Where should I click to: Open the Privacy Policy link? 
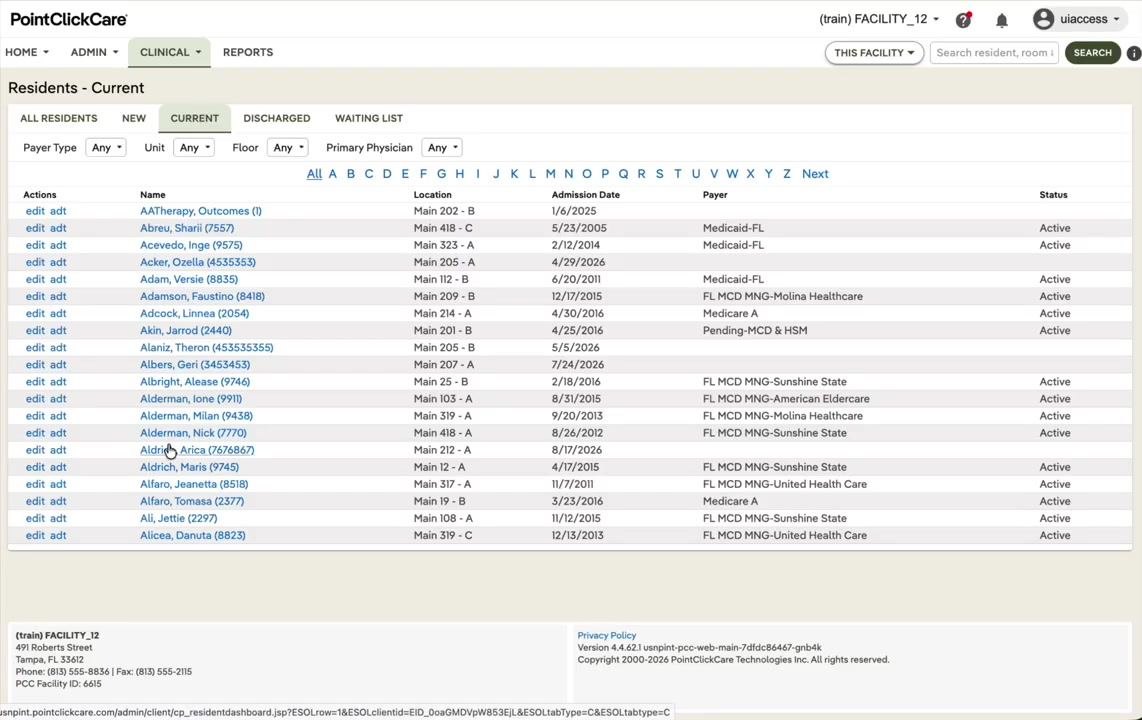coord(607,636)
